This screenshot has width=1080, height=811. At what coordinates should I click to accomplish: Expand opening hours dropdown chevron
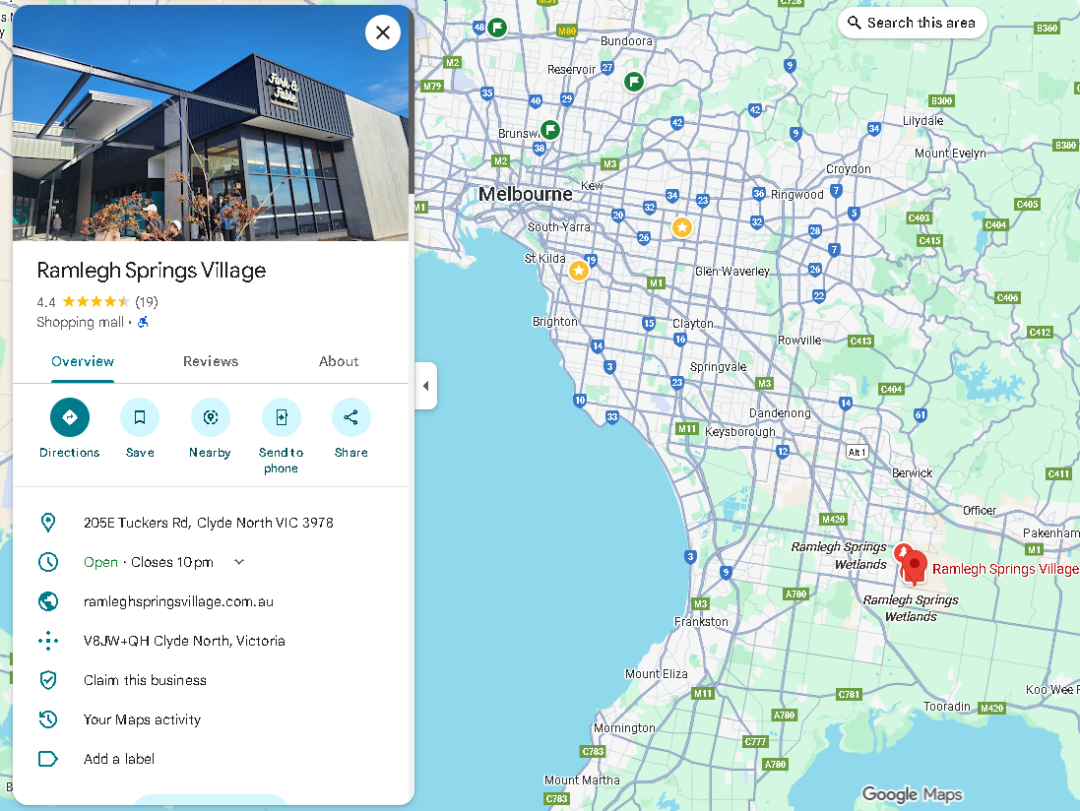(239, 562)
